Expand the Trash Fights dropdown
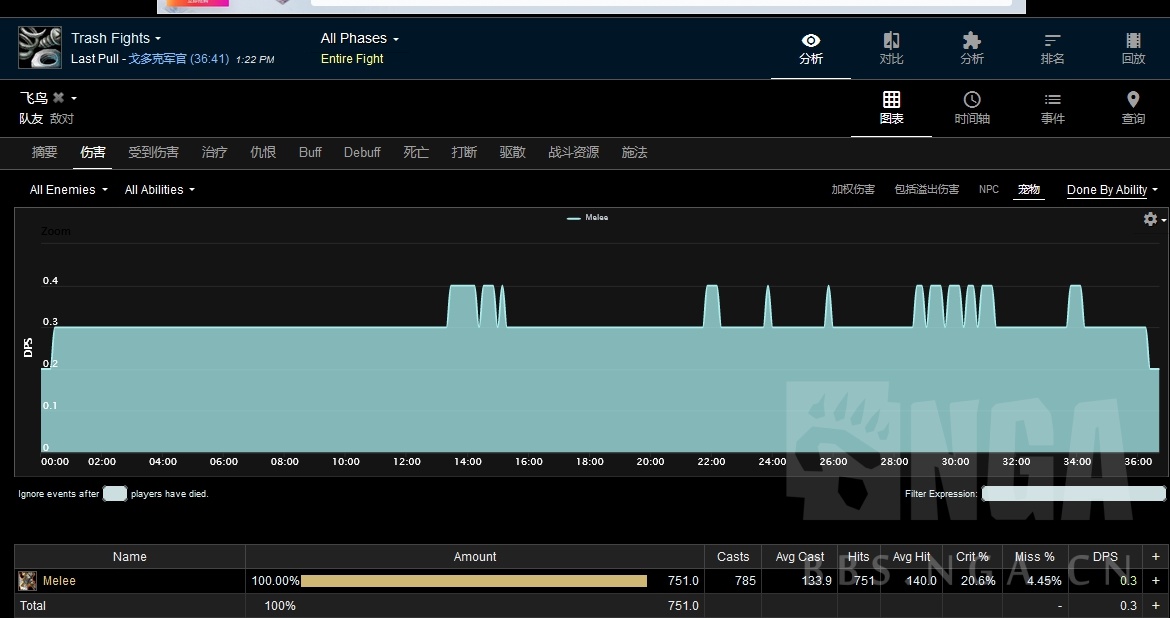 coord(116,38)
